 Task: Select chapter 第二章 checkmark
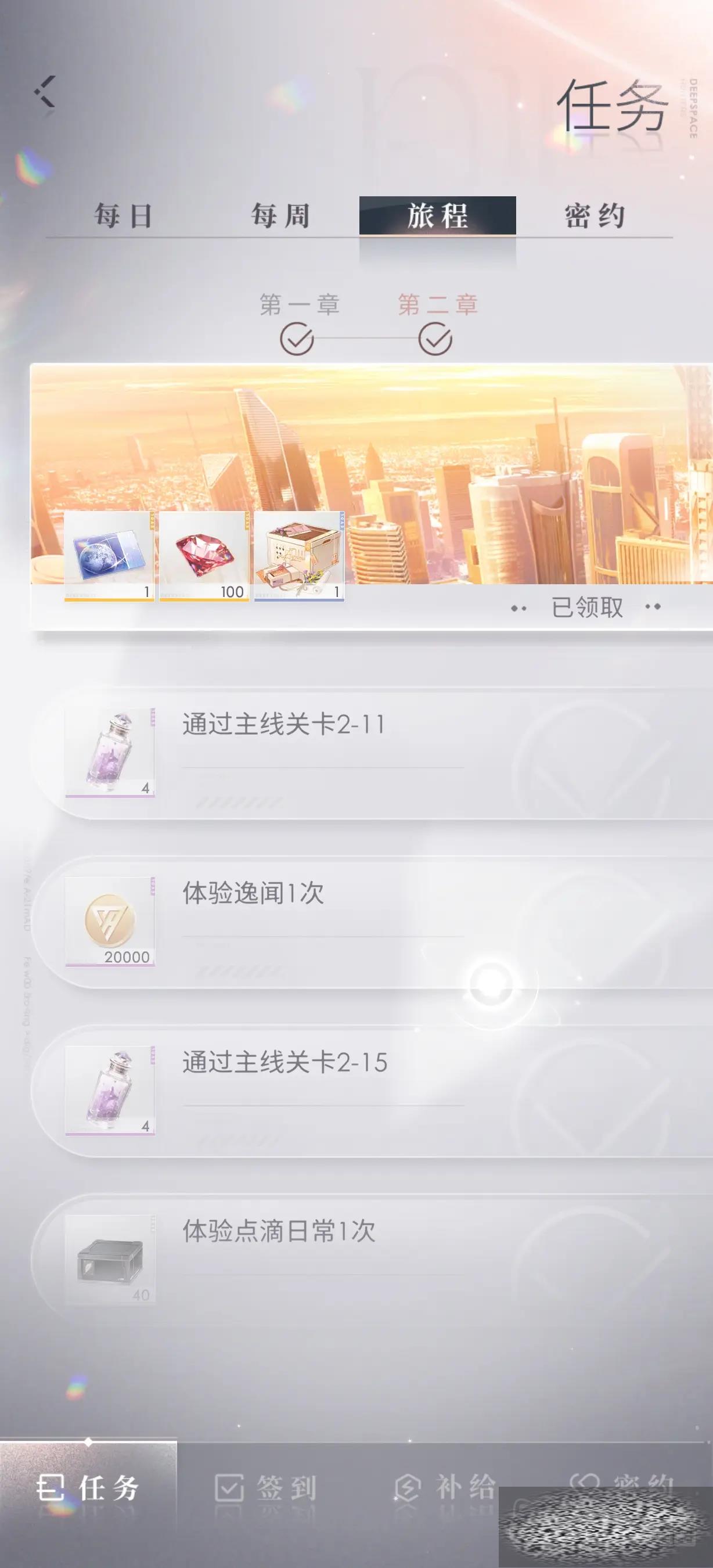click(435, 340)
